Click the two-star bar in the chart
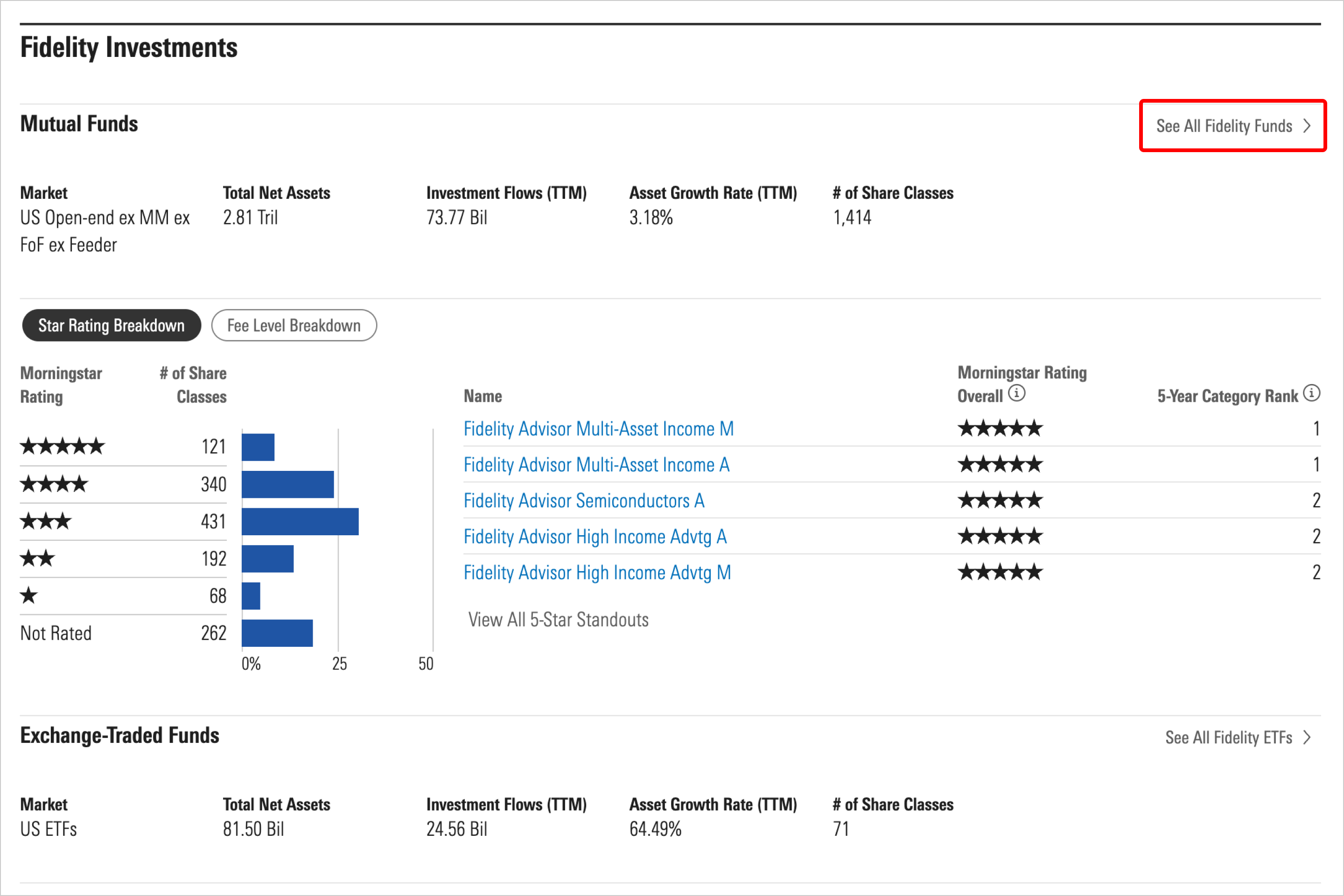Viewport: 1344px width, 896px height. click(267, 558)
